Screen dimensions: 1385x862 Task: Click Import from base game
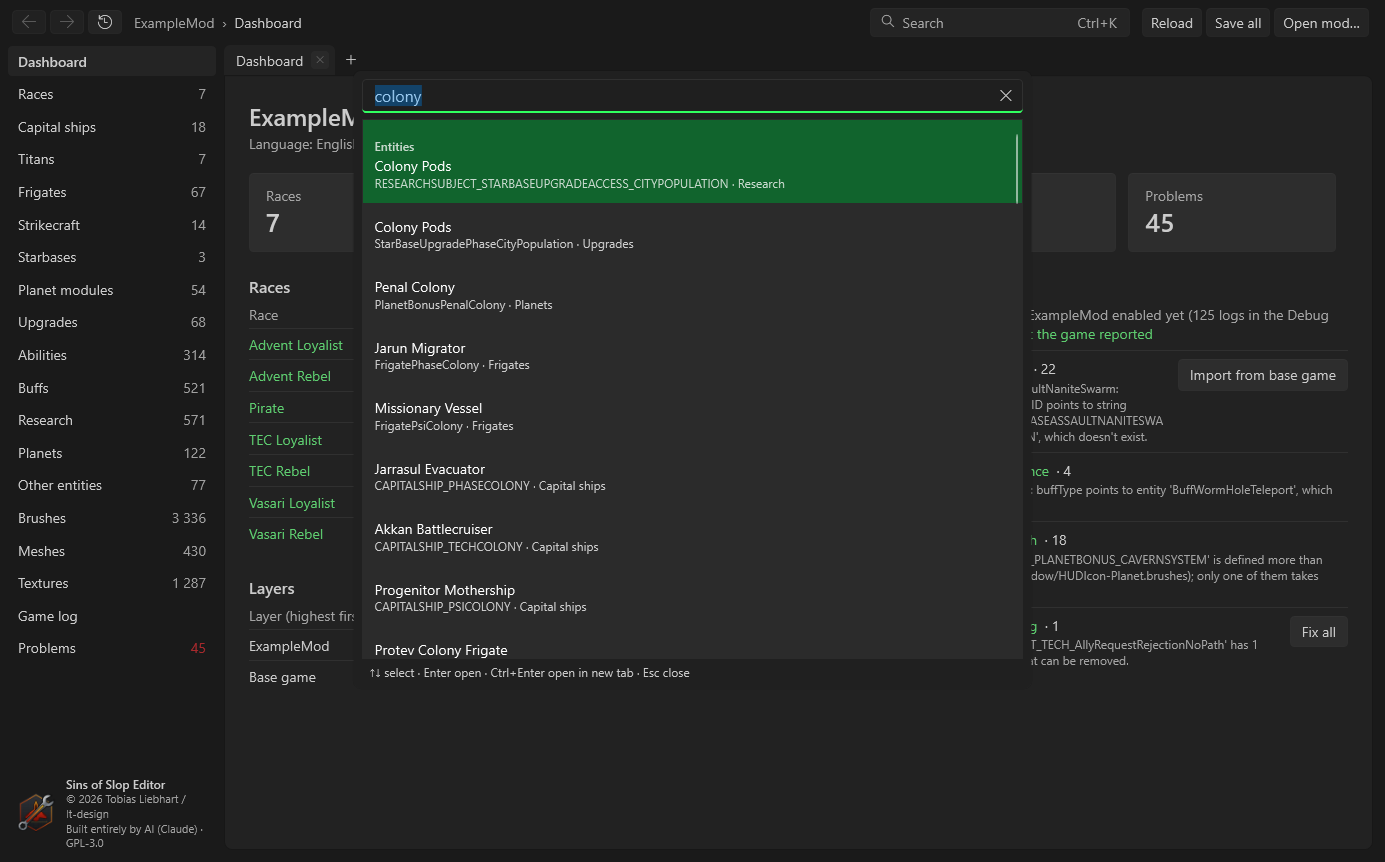pyautogui.click(x=1263, y=375)
